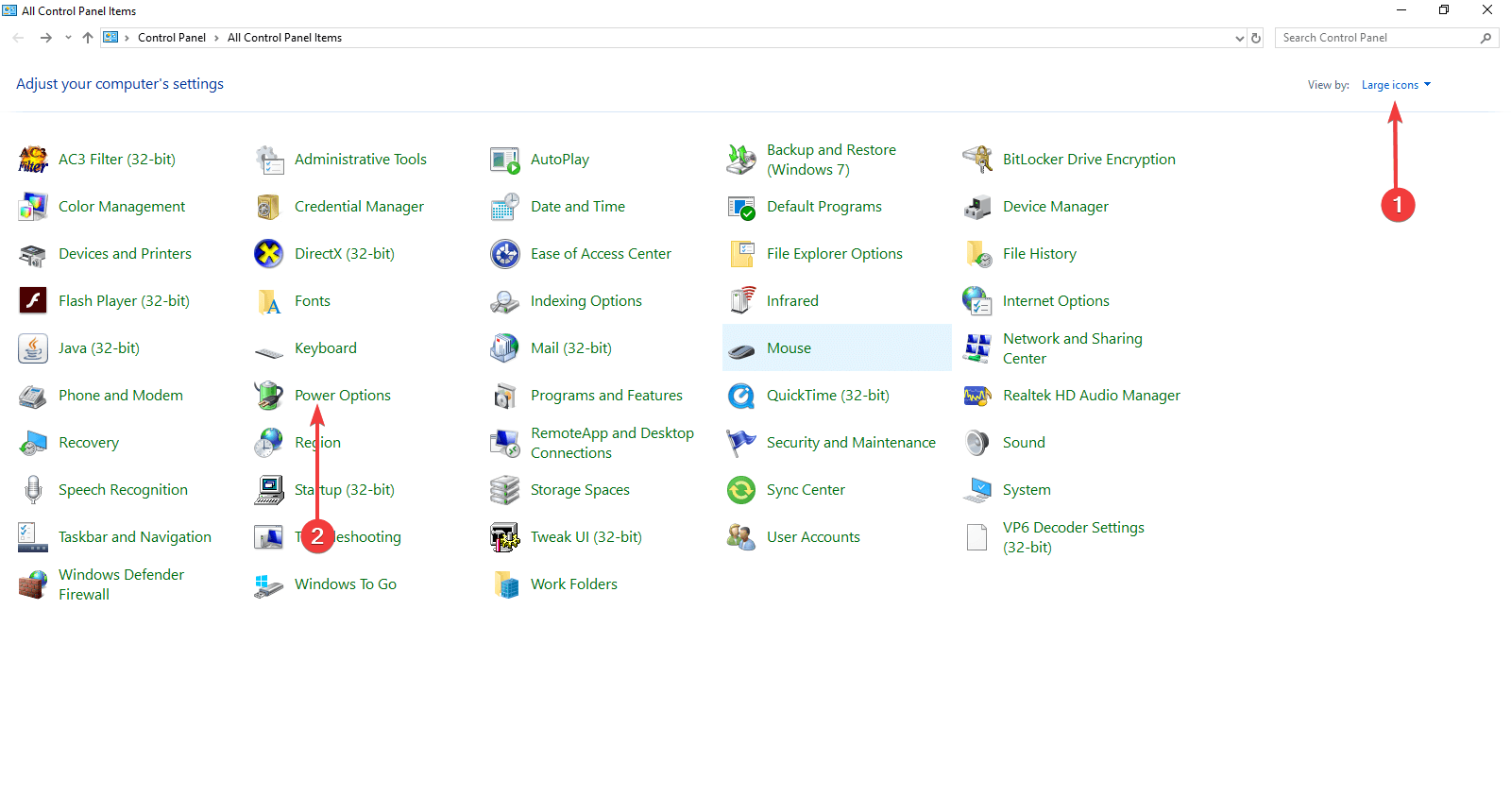Viewport: 1511px width, 812px height.
Task: Open Devices and Printers icon
Action: (33, 254)
